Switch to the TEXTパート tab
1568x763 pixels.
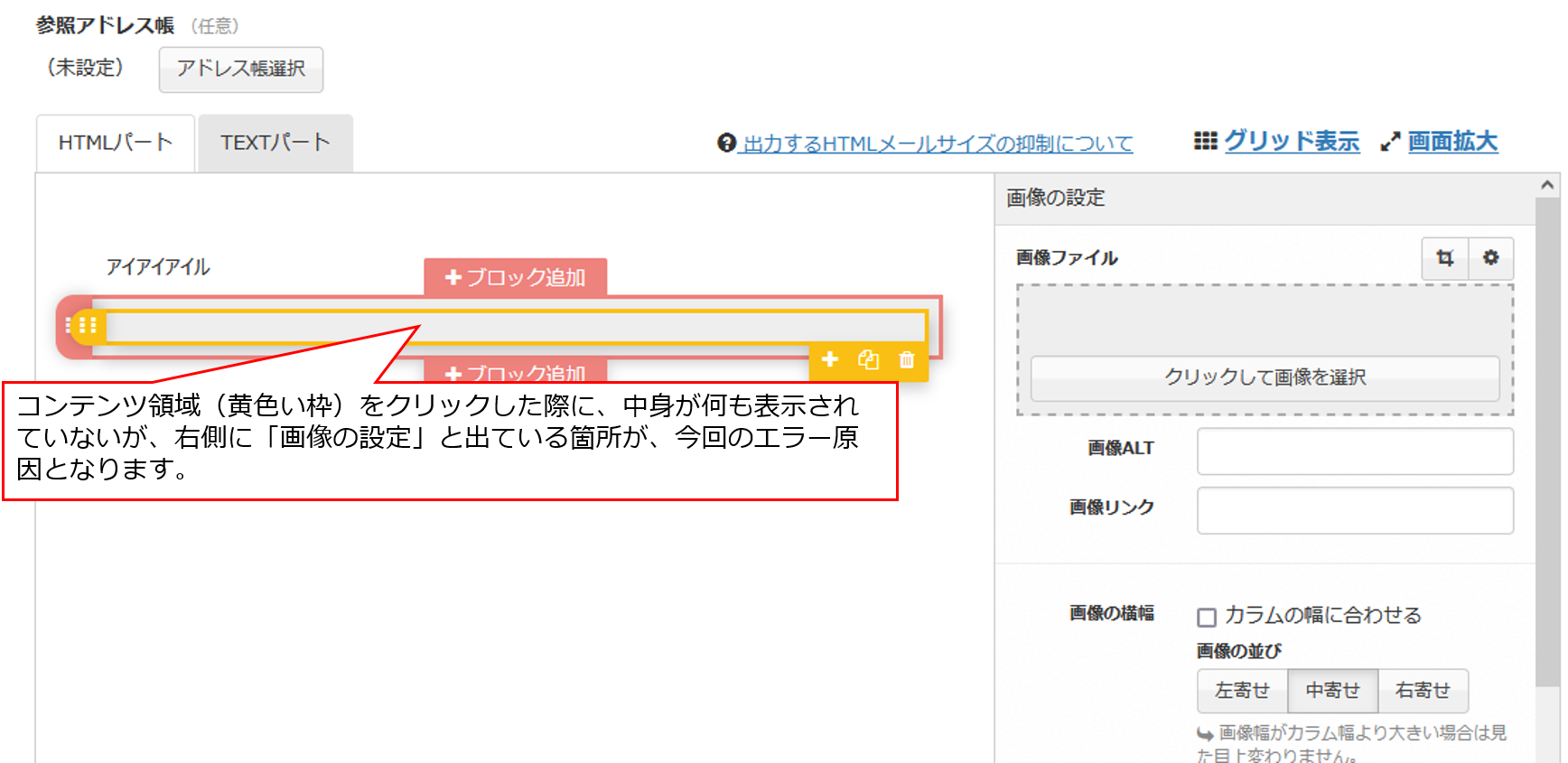tap(275, 143)
